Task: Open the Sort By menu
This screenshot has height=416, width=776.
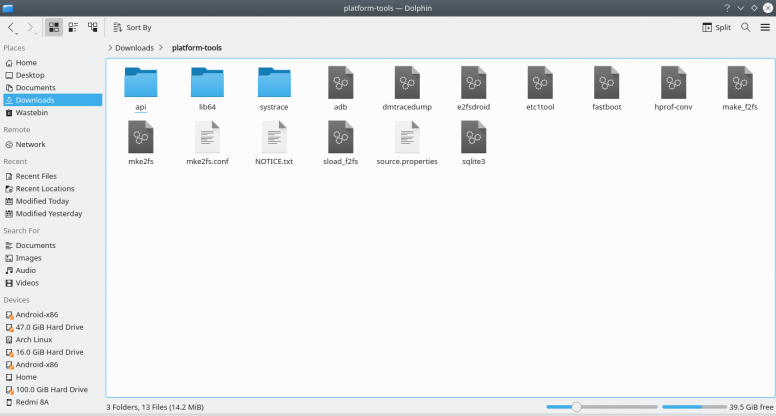Action: (x=132, y=27)
